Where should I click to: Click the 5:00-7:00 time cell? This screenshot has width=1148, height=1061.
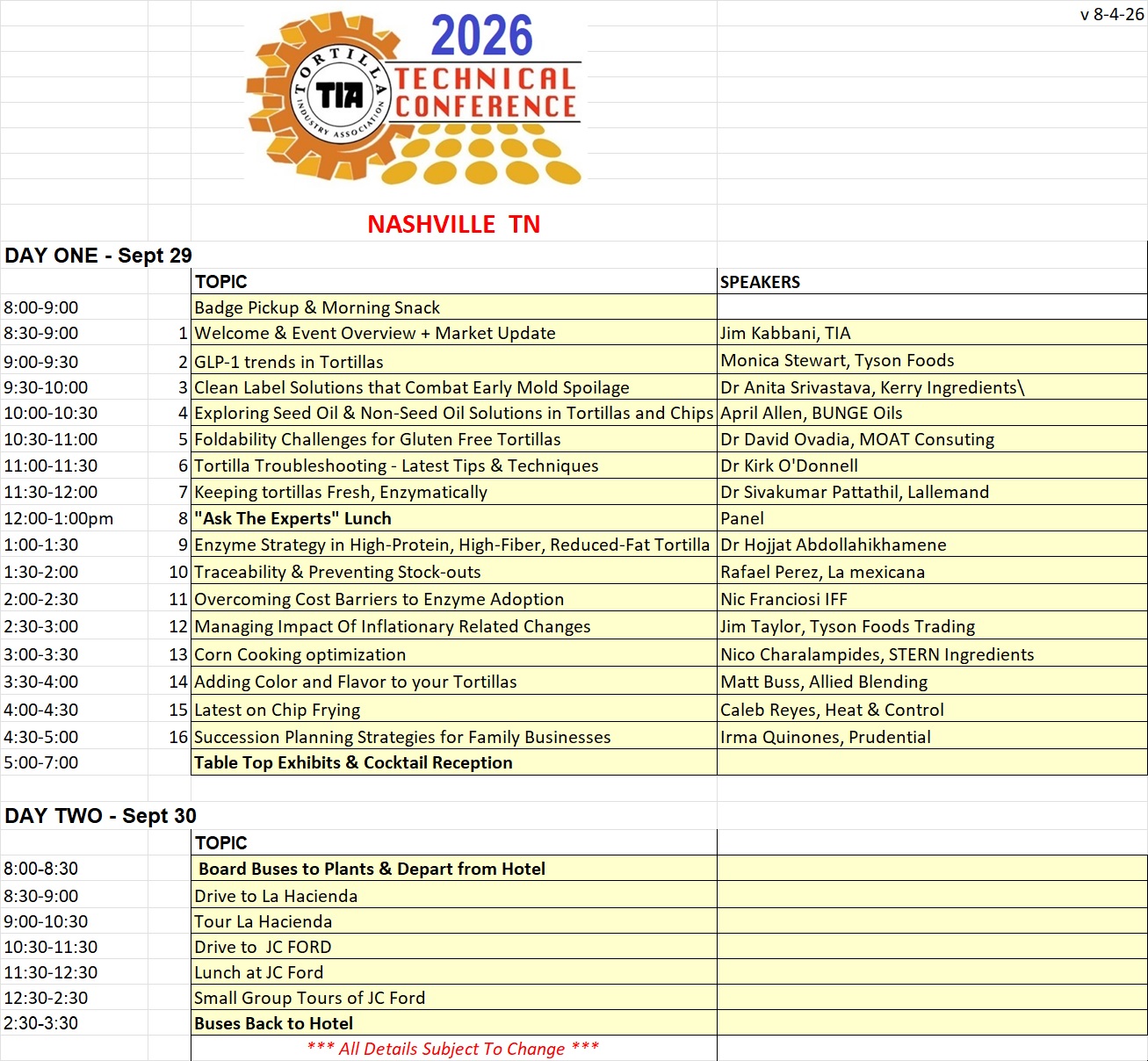(x=74, y=762)
